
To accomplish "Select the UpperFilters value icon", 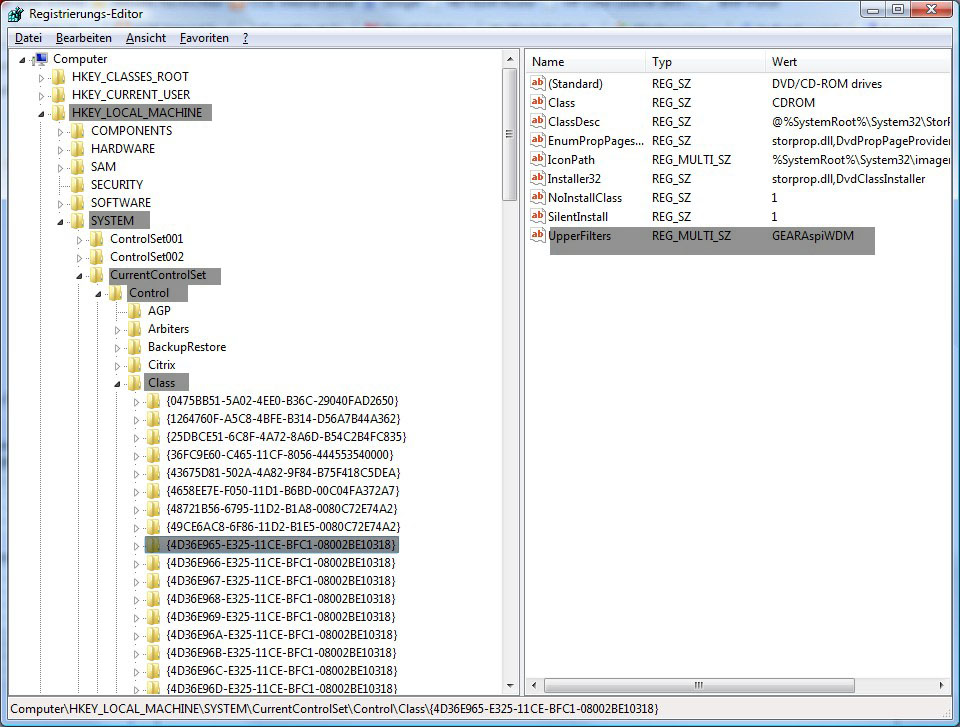I will (x=538, y=236).
